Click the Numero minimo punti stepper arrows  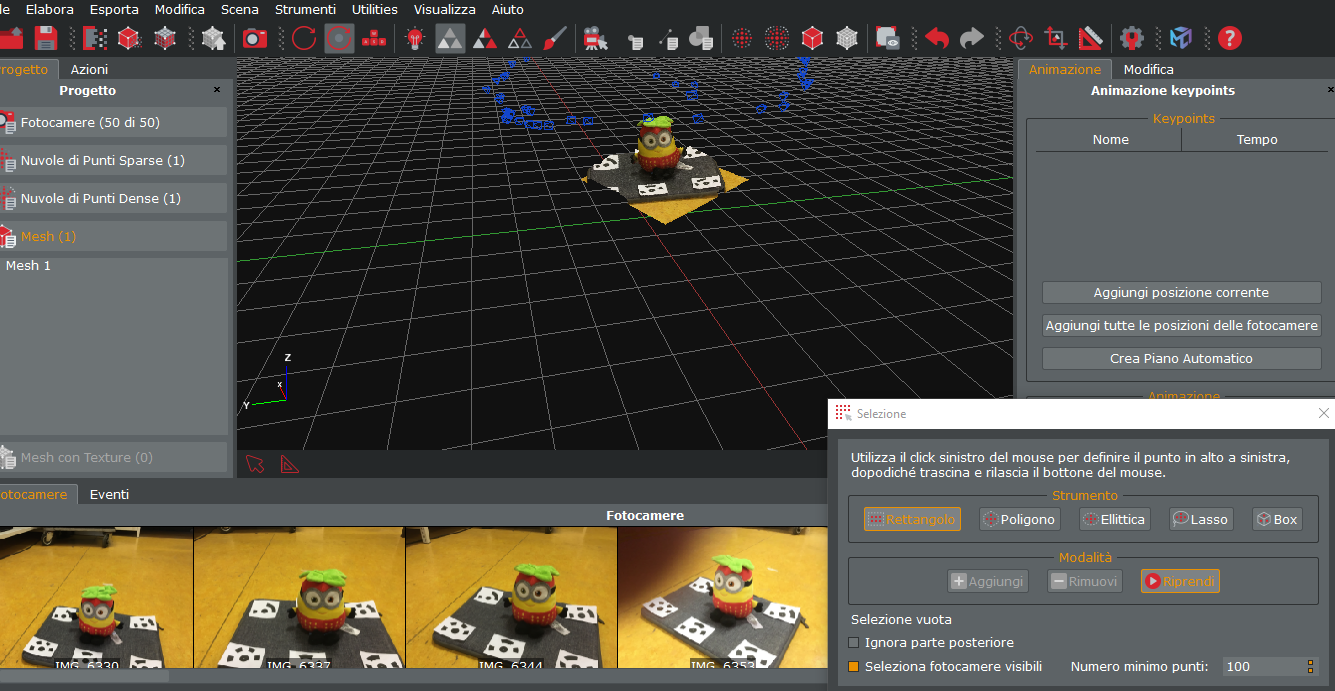click(1310, 667)
